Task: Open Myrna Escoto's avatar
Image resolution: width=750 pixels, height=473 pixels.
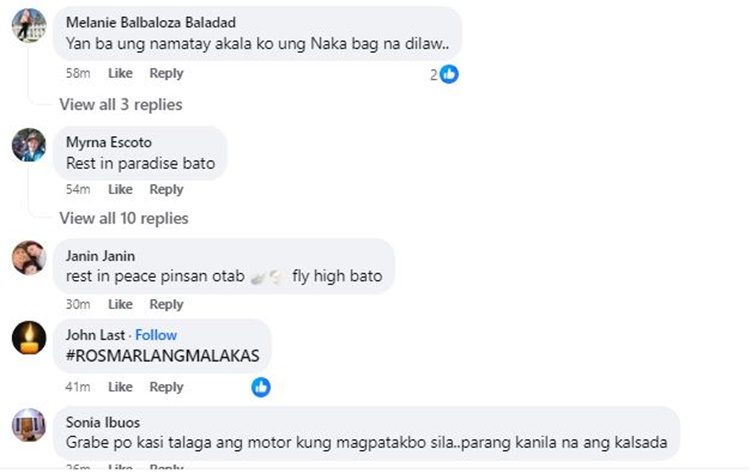Action: click(29, 144)
